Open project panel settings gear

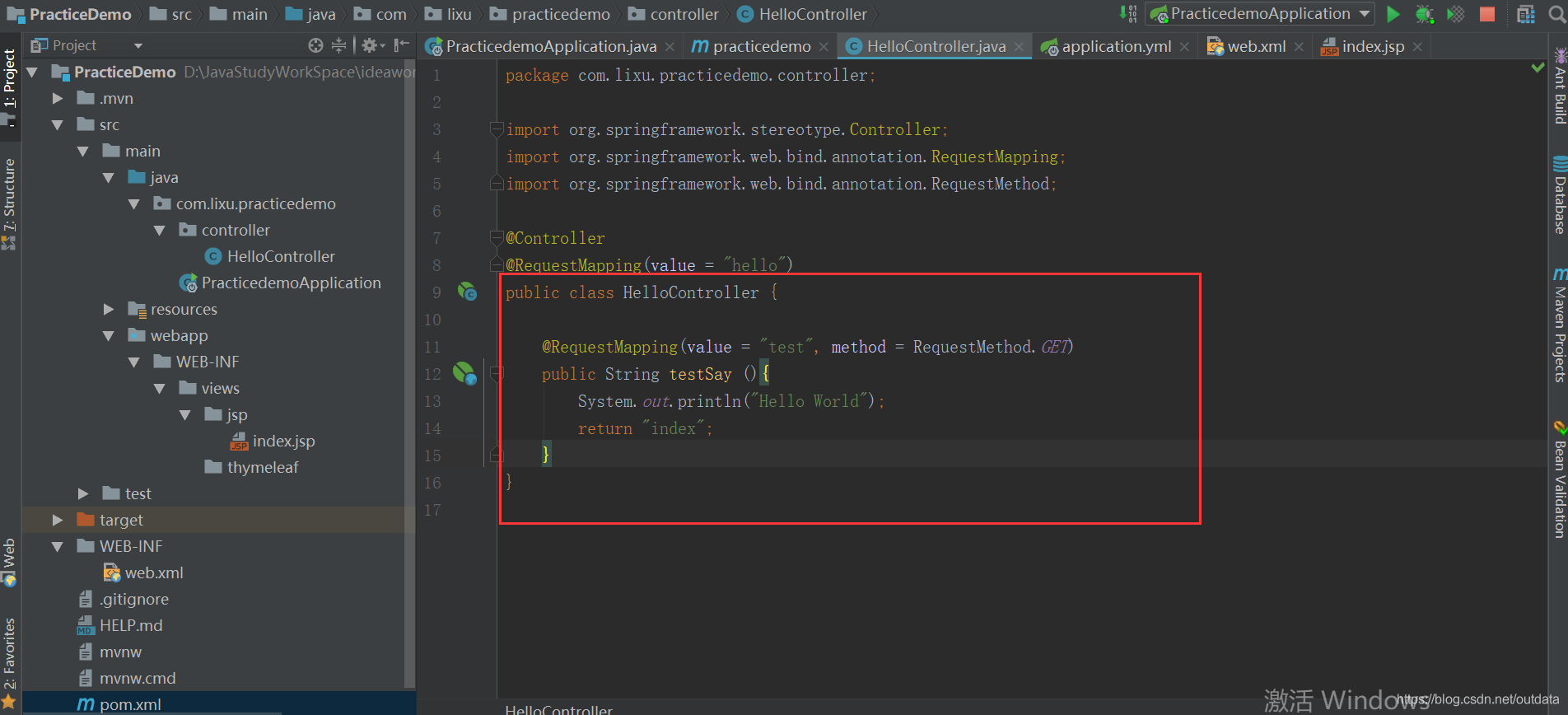click(372, 45)
